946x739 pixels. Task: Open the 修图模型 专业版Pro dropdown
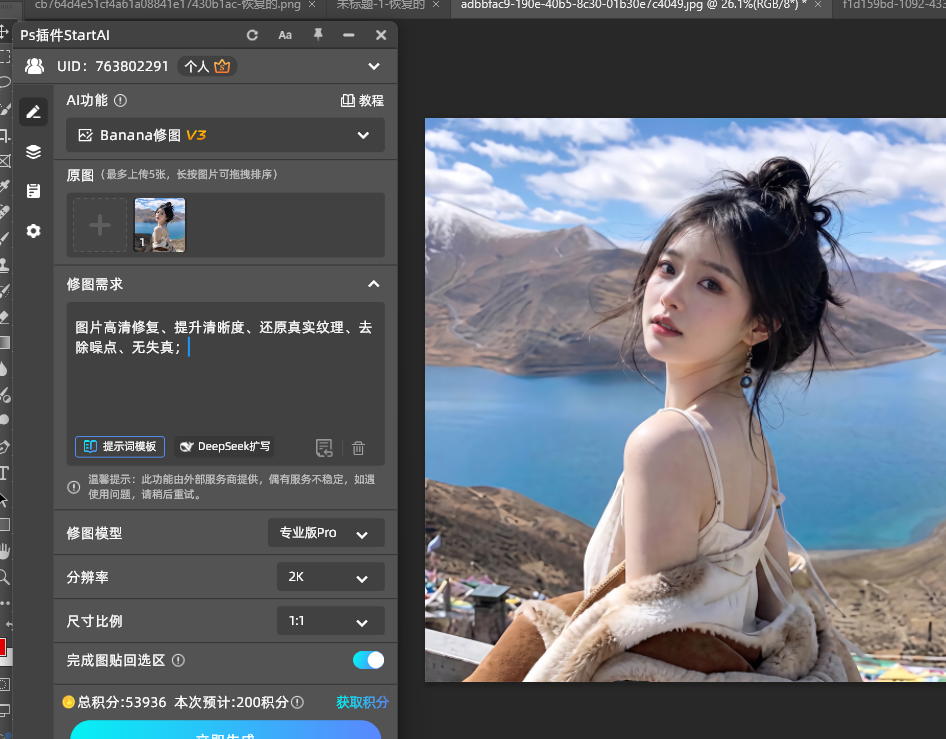tap(326, 533)
